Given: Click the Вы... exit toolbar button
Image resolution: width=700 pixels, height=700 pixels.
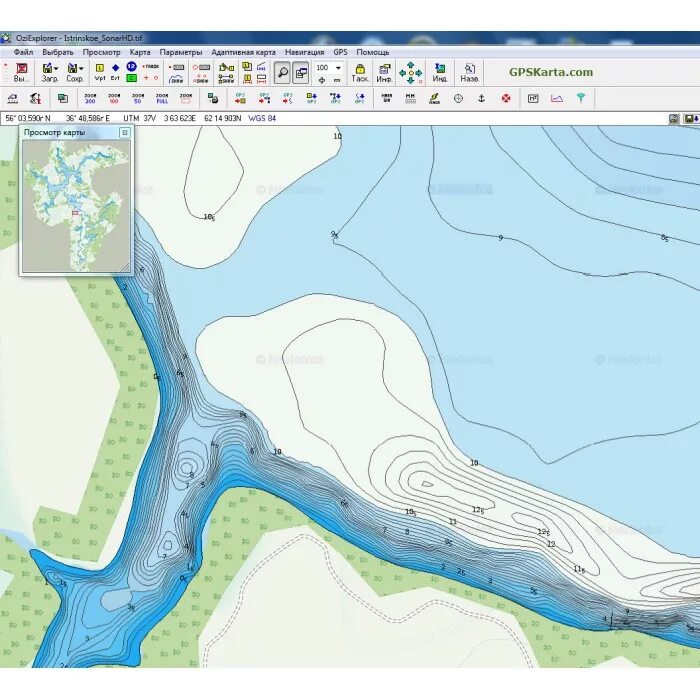Looking at the screenshot, I should tap(21, 73).
